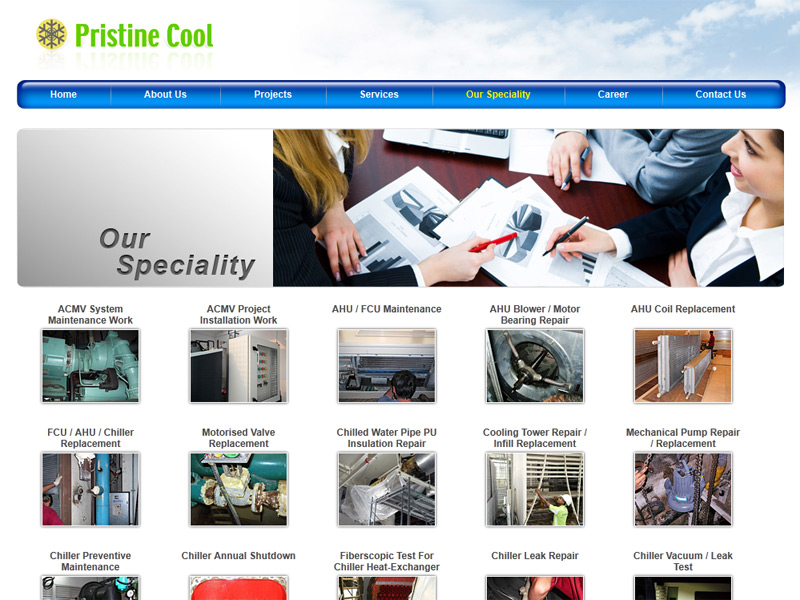
Task: Select Chilled Water Pipe PU Insulation Repair title
Action: (x=387, y=438)
